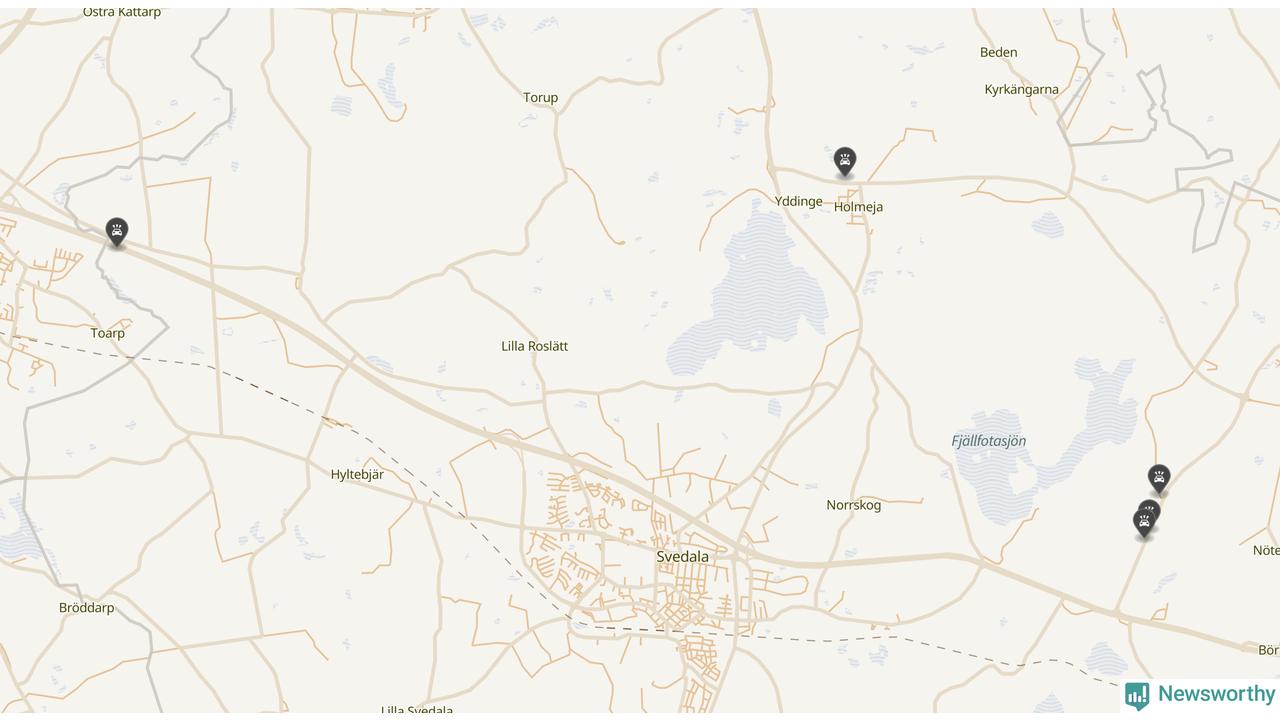The height and width of the screenshot is (720, 1280).
Task: Click the Torup label on the map
Action: [540, 98]
